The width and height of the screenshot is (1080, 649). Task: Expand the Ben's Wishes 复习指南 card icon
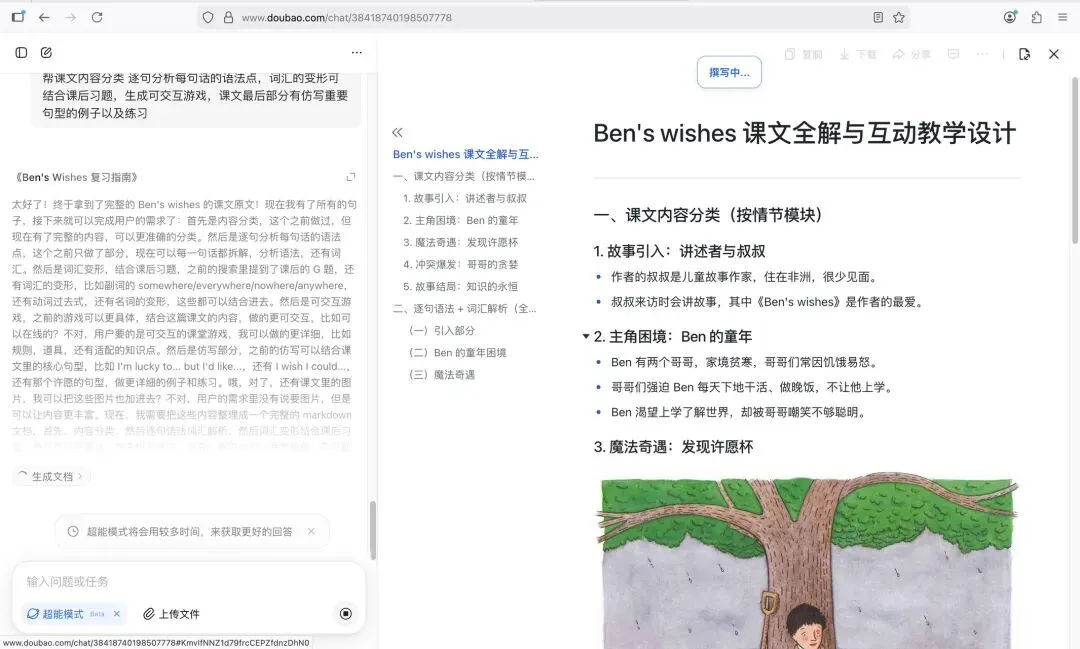coord(351,177)
